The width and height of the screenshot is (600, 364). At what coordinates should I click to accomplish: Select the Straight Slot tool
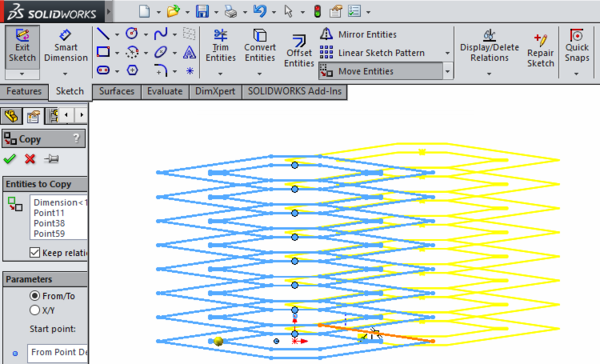pos(103,70)
